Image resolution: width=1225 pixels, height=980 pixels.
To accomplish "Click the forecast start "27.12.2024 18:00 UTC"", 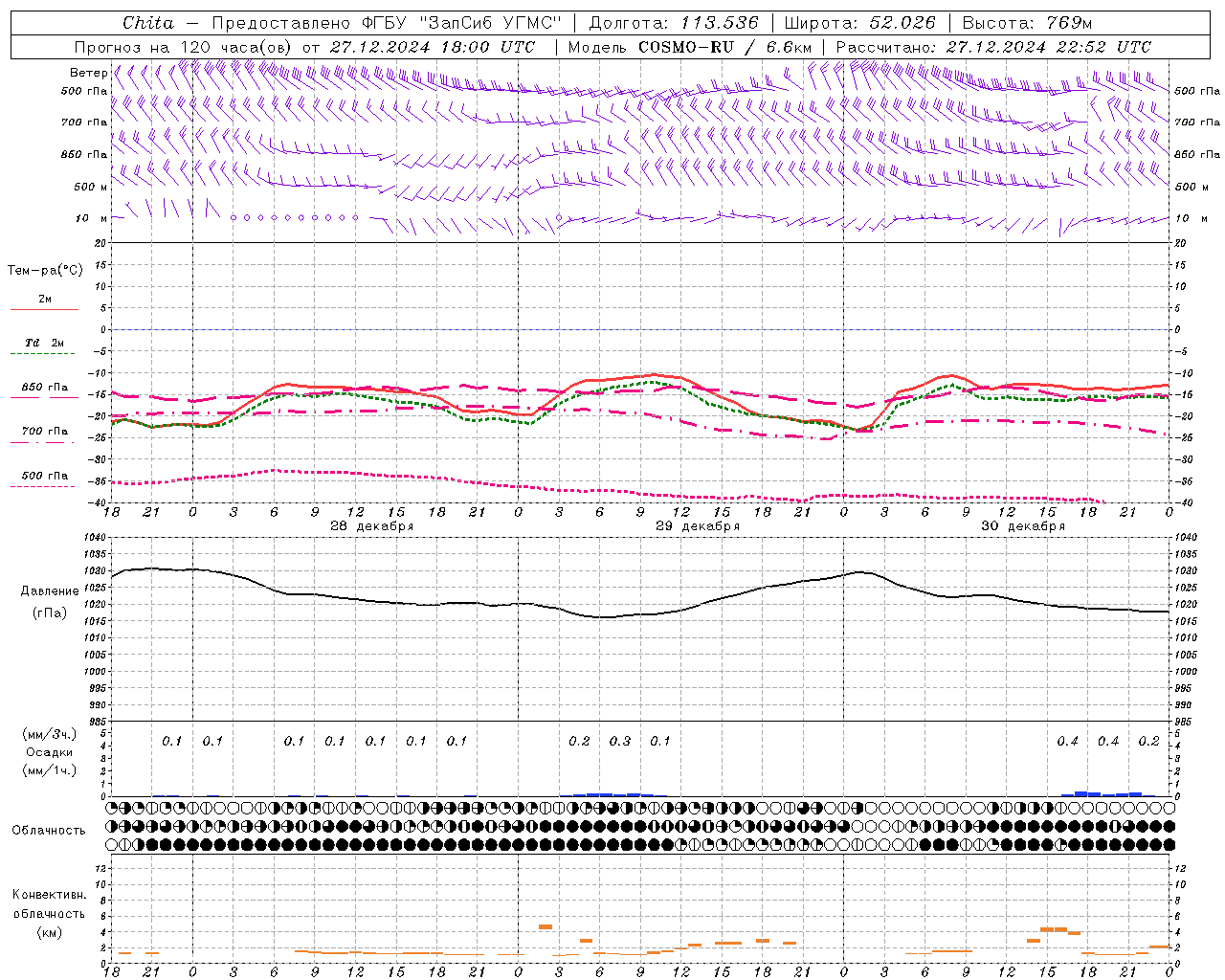I will (433, 47).
